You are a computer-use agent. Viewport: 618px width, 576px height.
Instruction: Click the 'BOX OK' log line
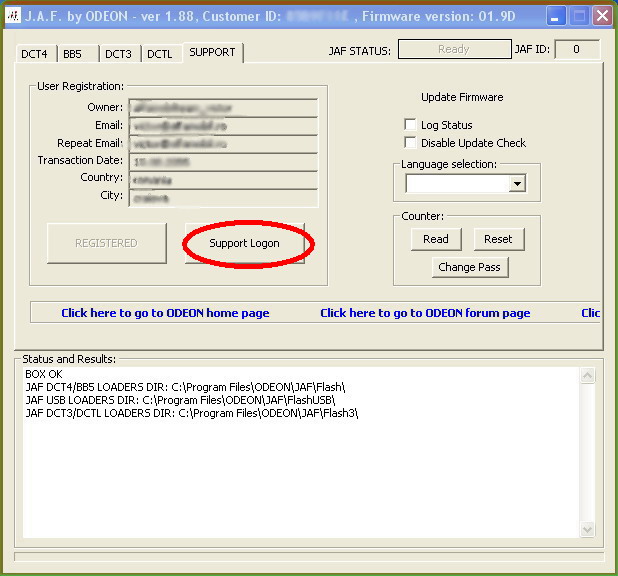tap(44, 374)
